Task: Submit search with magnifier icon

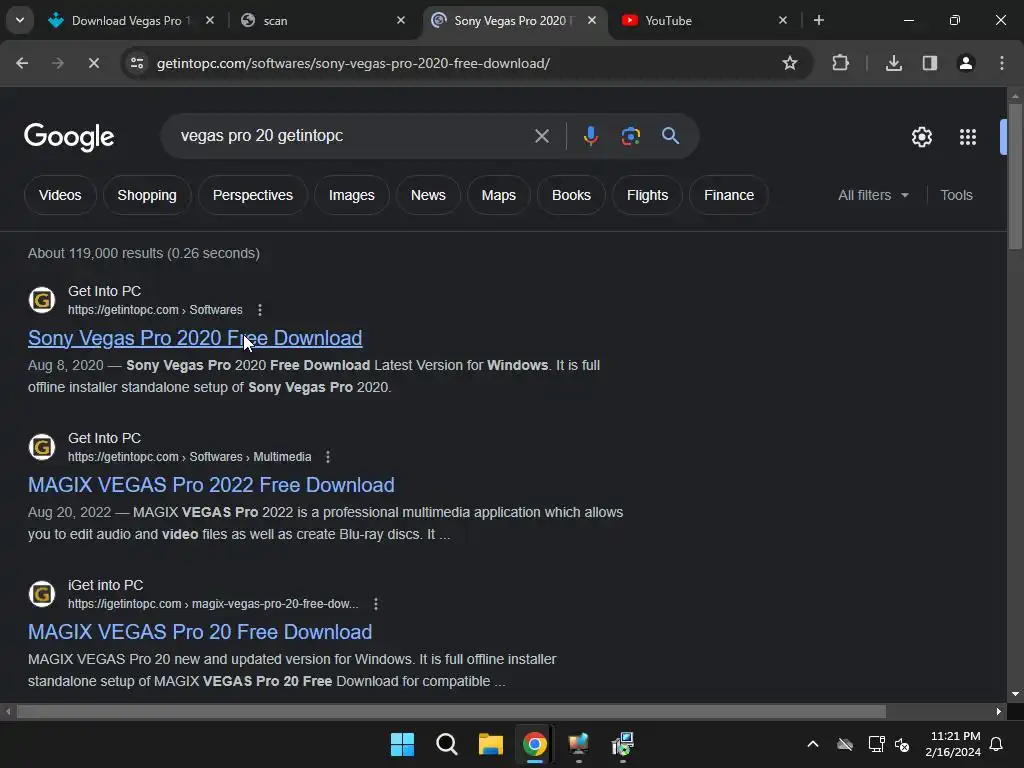Action: (670, 136)
